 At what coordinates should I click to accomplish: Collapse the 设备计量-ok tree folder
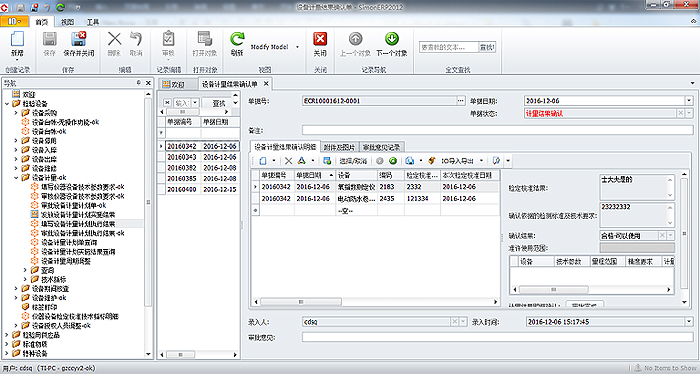coord(16,178)
